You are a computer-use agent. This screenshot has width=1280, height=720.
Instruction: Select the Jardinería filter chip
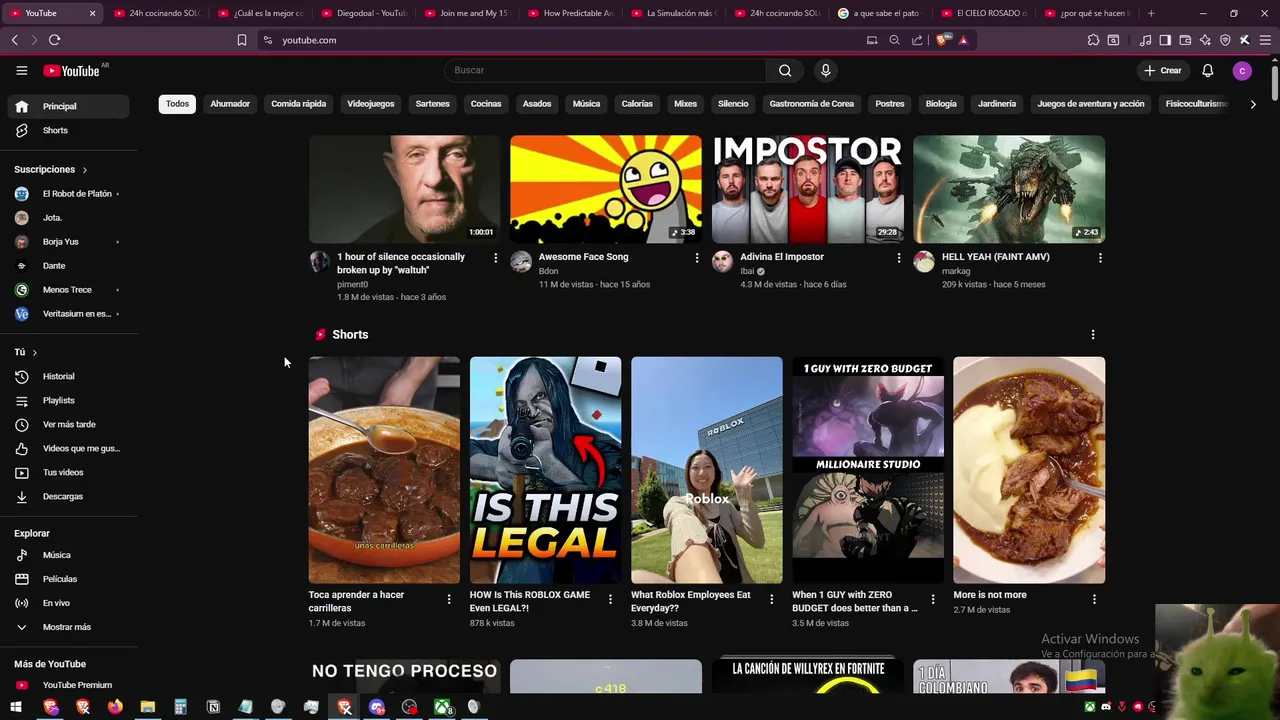pyautogui.click(x=997, y=104)
